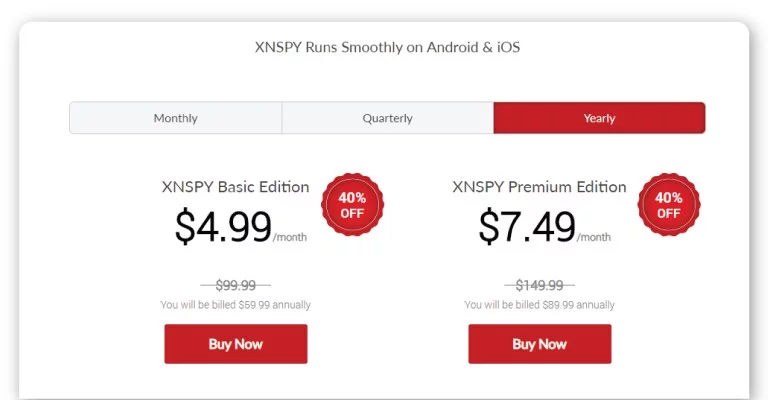Choose the Yearly billing tab

600,118
